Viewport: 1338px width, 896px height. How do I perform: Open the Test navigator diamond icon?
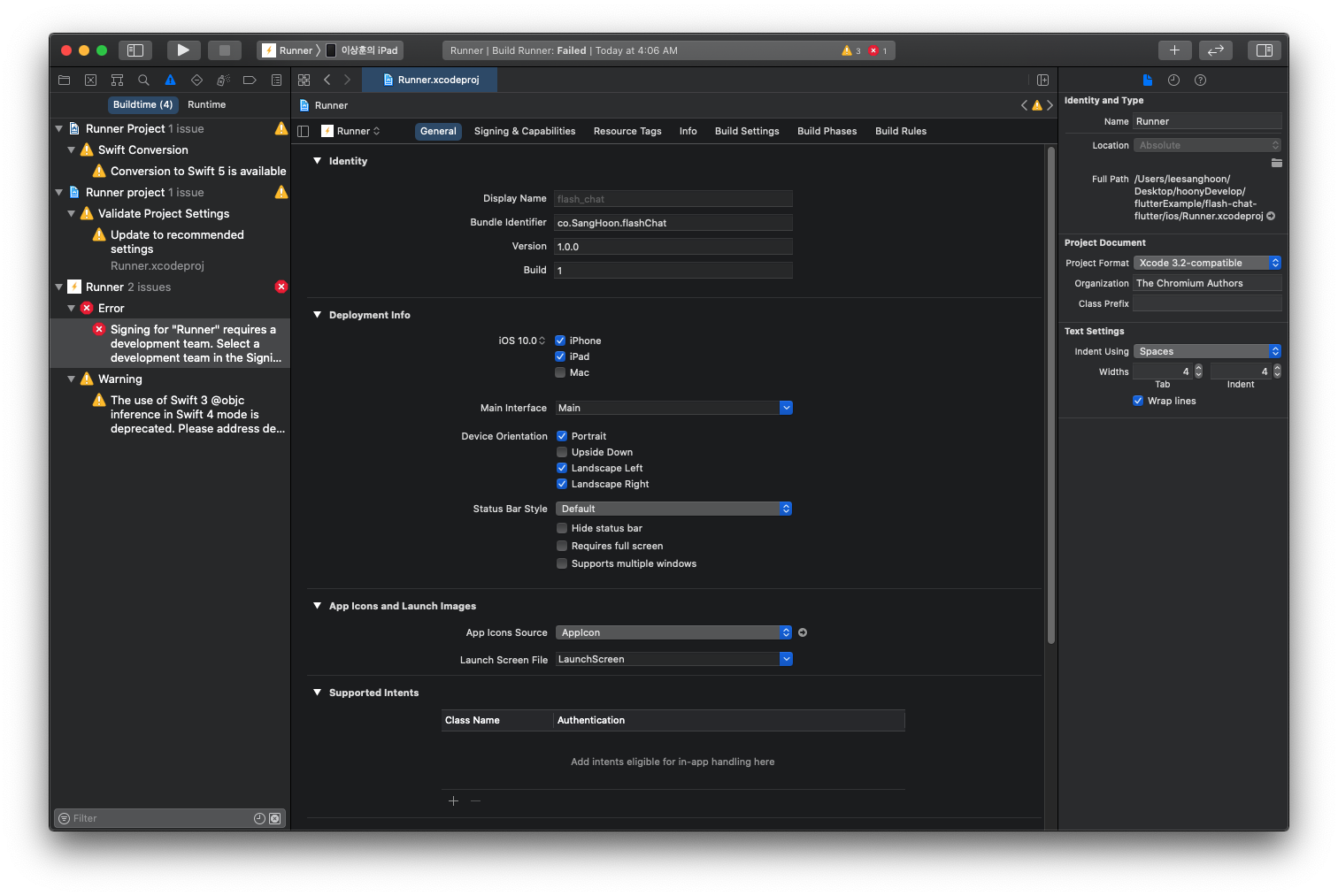point(196,80)
